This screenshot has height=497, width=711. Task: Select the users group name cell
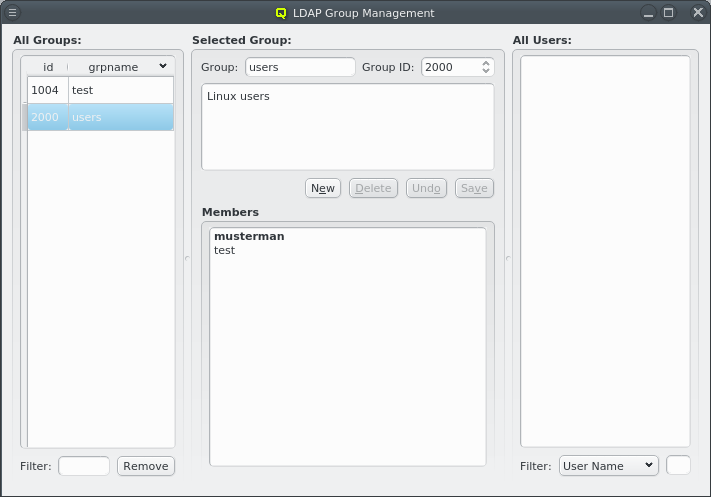[121, 117]
